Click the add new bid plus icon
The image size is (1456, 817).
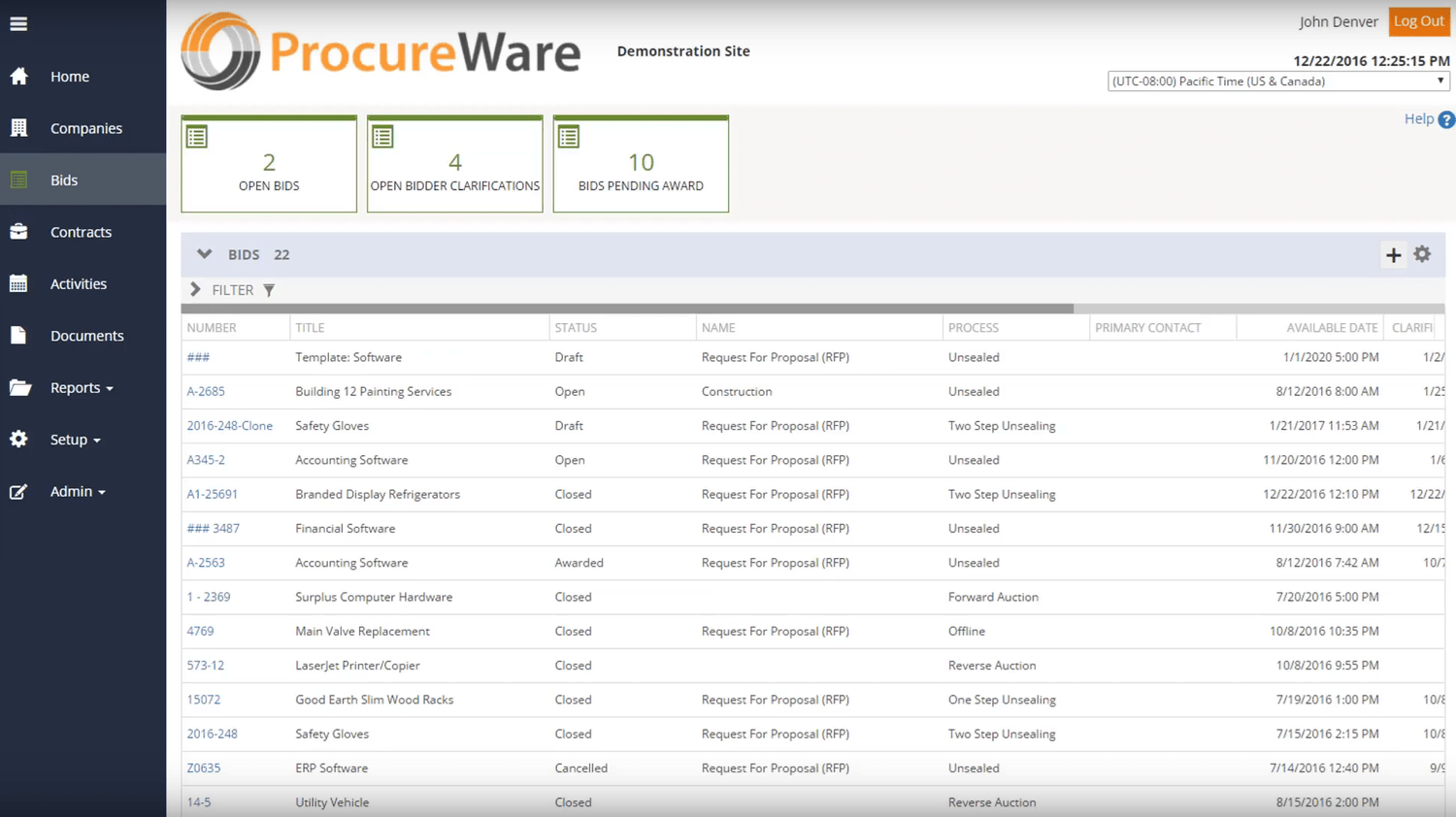click(1394, 254)
